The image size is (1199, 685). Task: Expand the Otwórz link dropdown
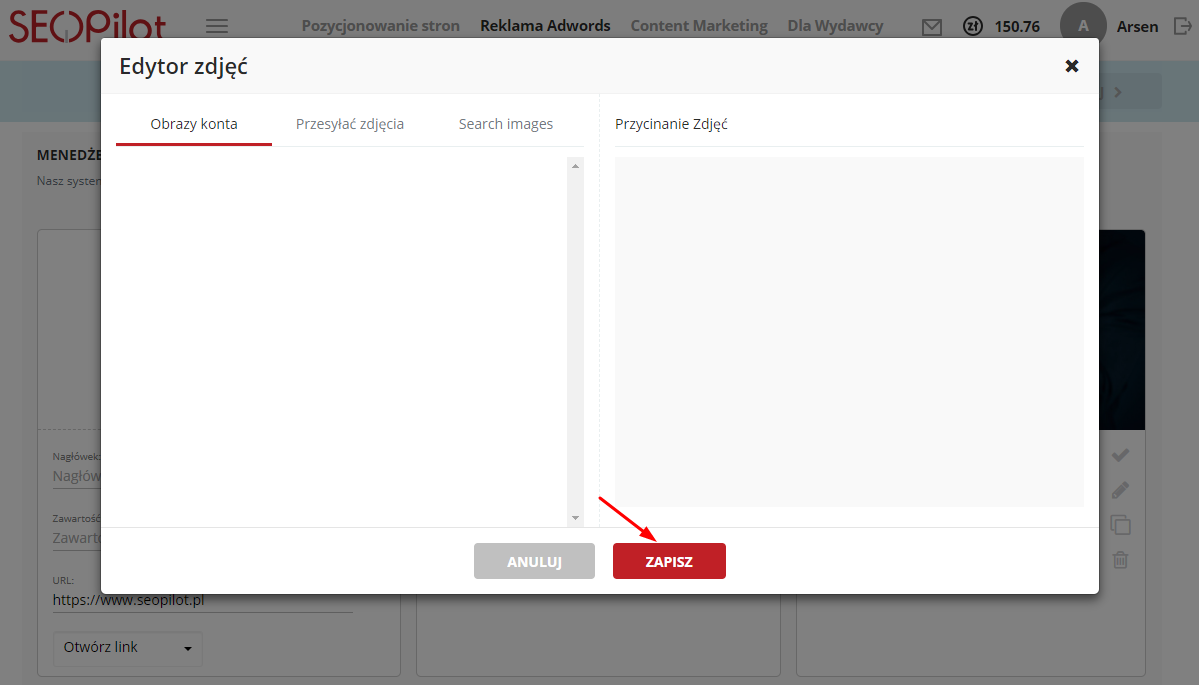coord(127,648)
